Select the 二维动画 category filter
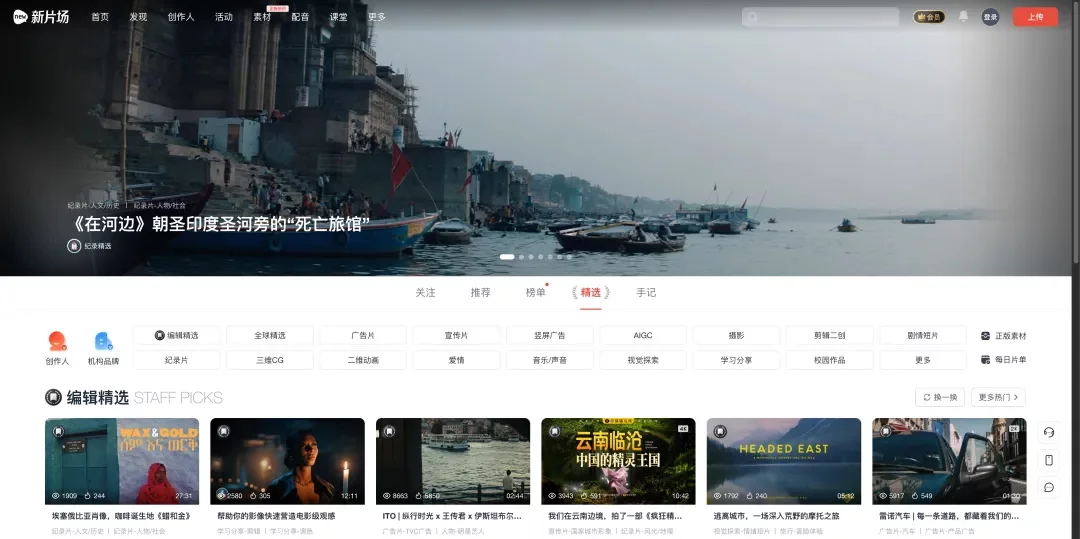The width and height of the screenshot is (1080, 539). click(363, 360)
